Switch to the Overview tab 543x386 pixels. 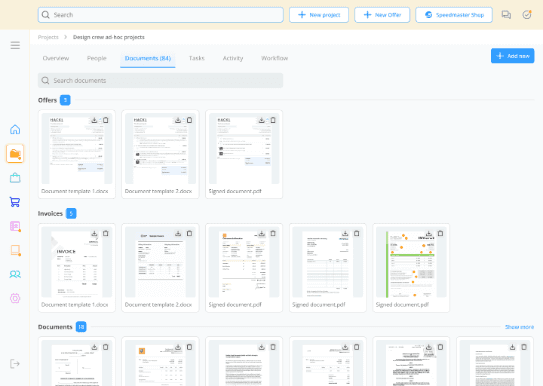click(56, 58)
